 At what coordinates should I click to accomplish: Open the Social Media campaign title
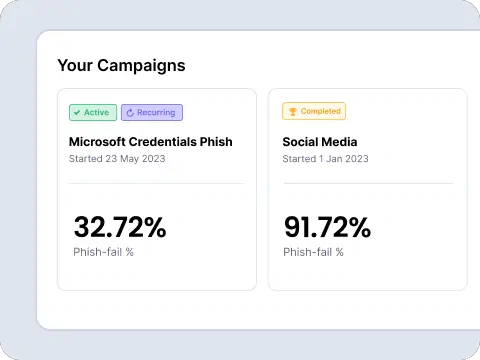pyautogui.click(x=320, y=142)
